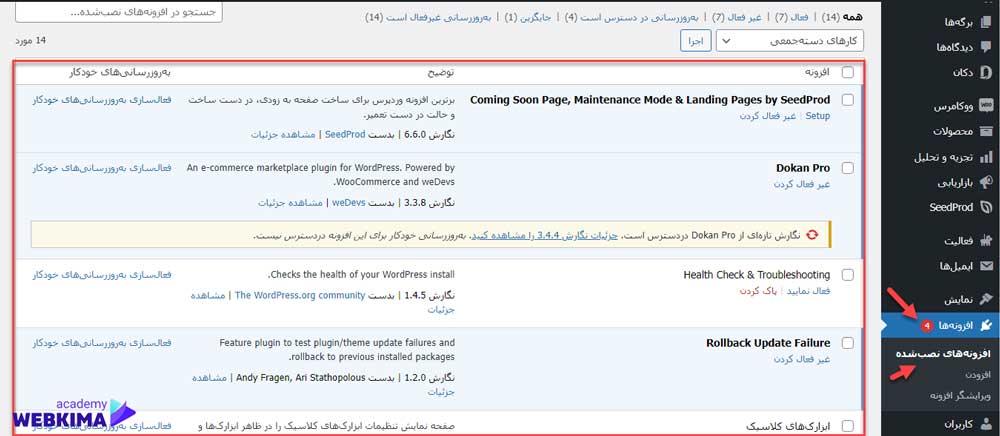Click the افزونه‌ها plugin plug icon
The image size is (1000, 436).
tap(986, 325)
